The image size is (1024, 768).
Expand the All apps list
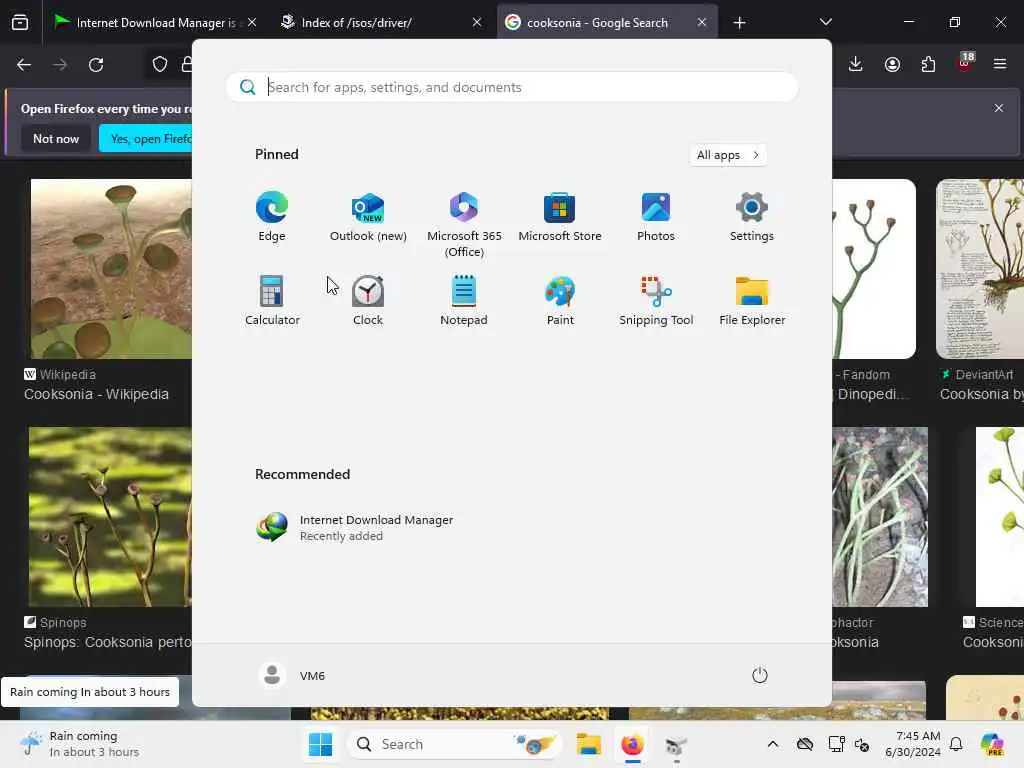tap(728, 155)
